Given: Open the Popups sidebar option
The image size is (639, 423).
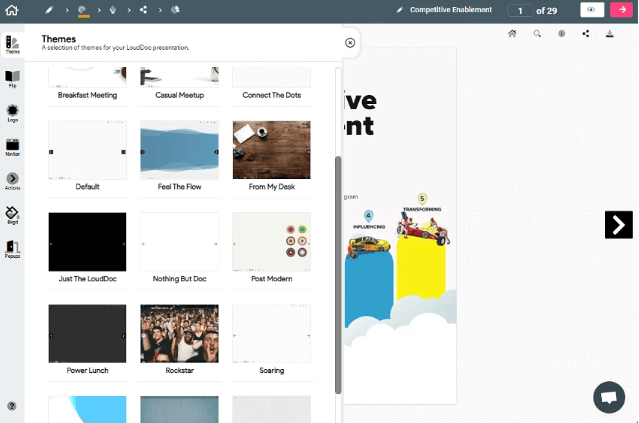Looking at the screenshot, I should (12, 248).
